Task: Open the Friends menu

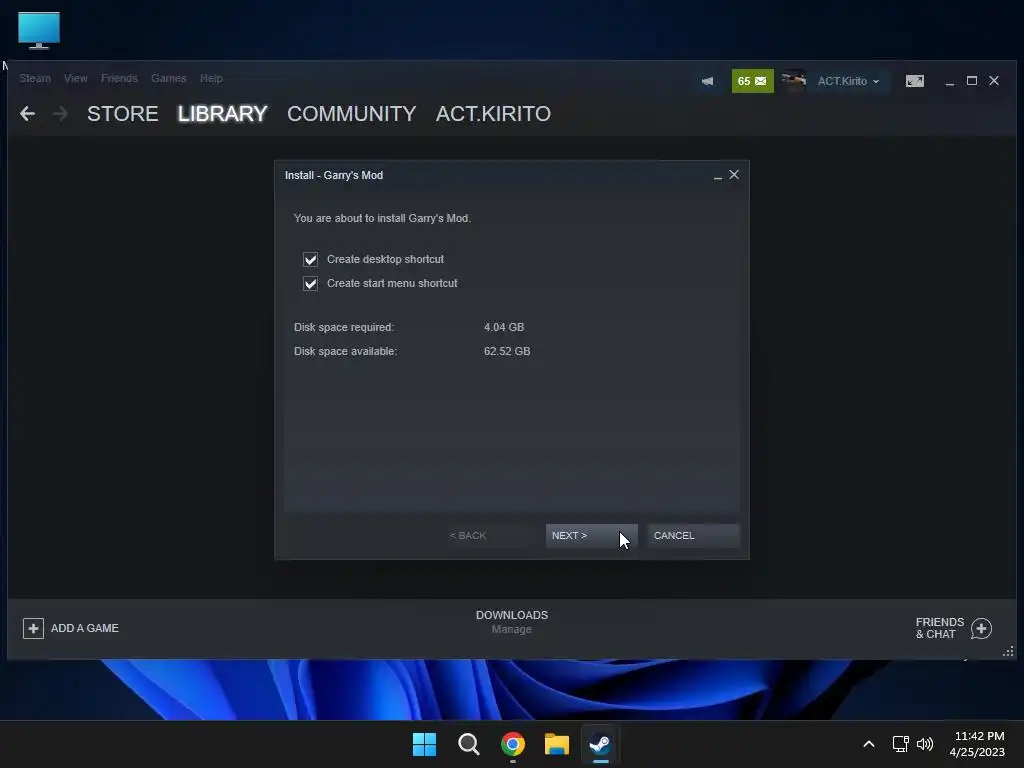Action: (120, 78)
